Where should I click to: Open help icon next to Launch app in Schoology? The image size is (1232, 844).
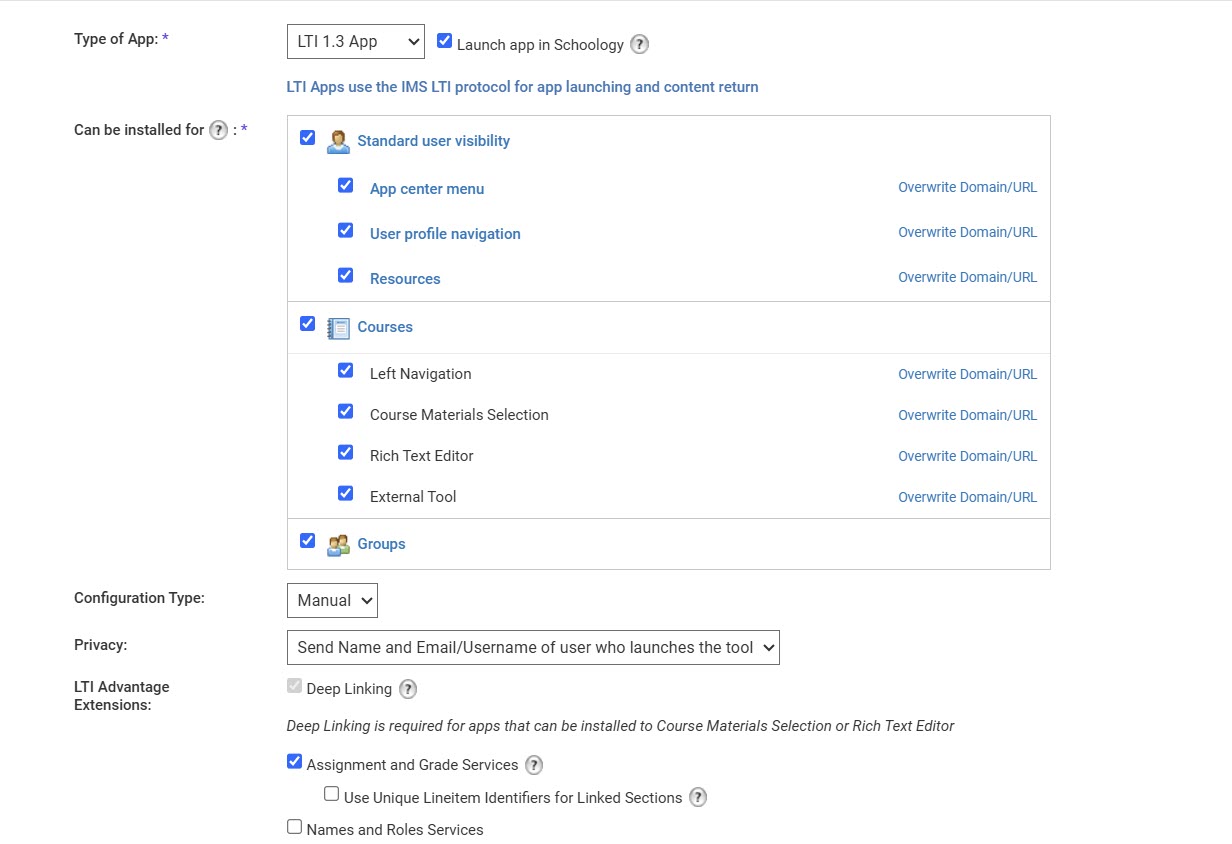[x=640, y=44]
